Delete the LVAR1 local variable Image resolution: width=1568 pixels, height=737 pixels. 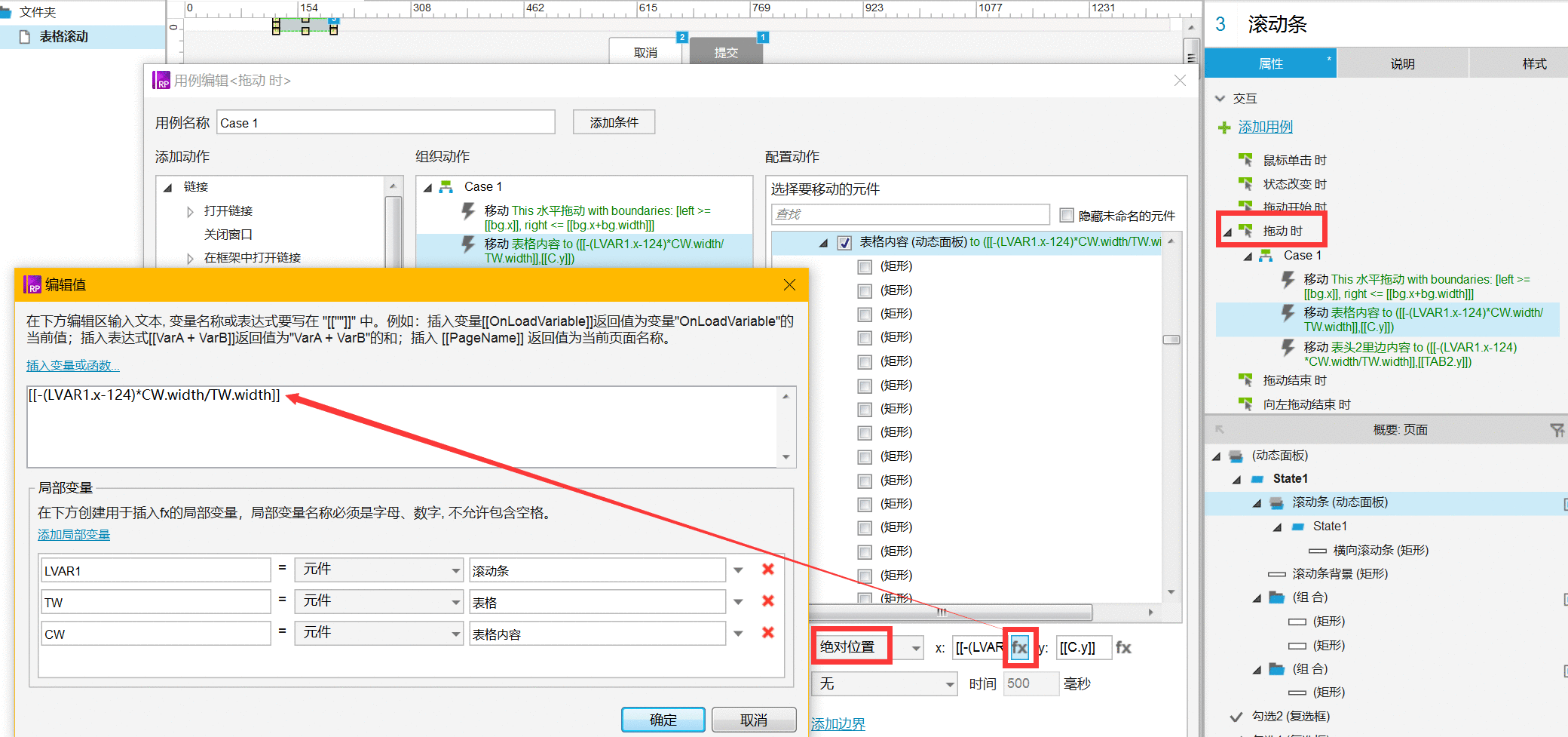coord(768,570)
